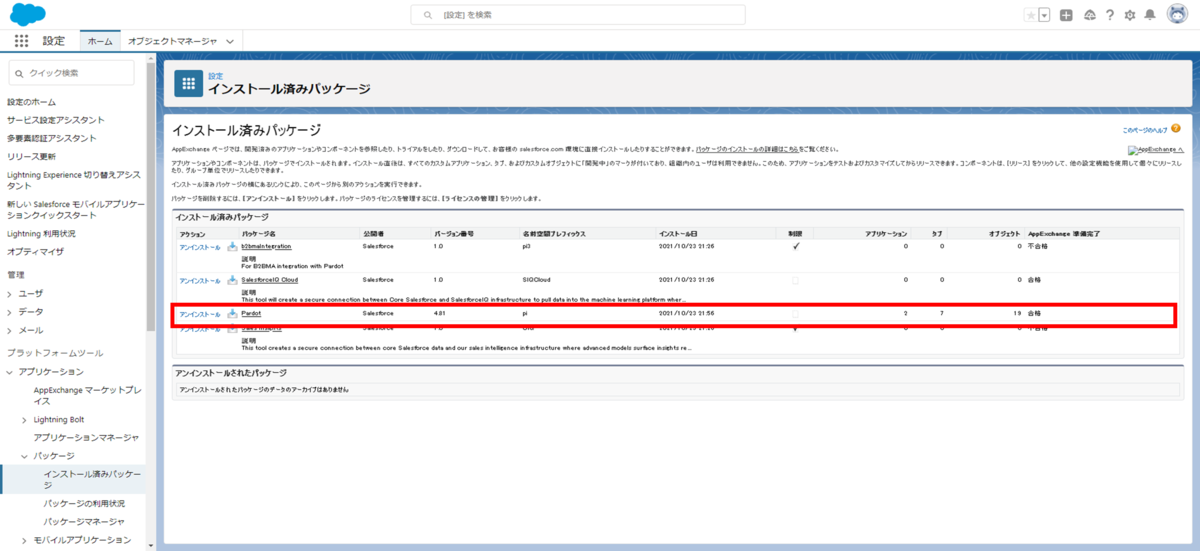Switch to the ホーム tab
The height and width of the screenshot is (551, 1200).
point(100,41)
